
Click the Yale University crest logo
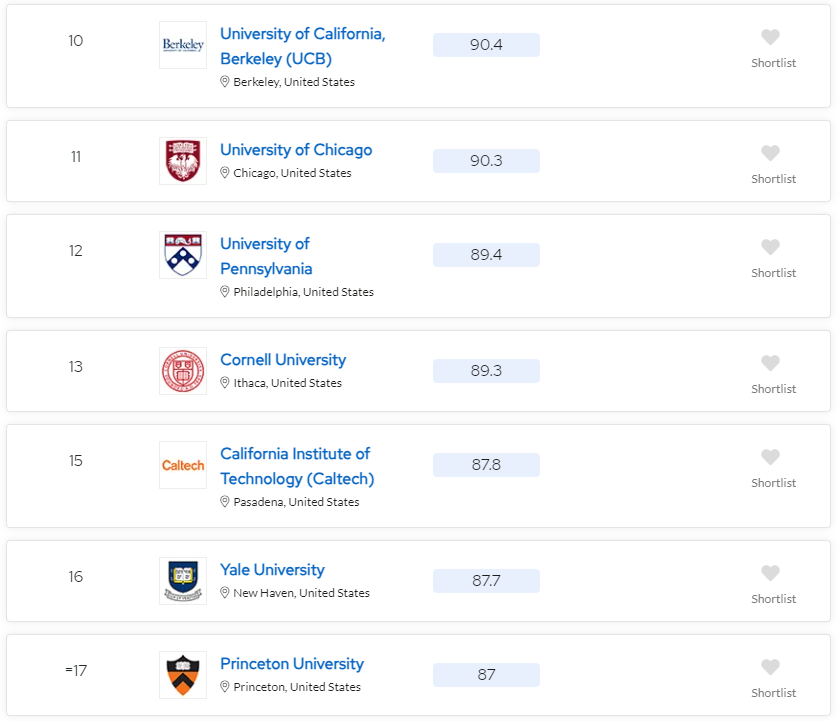click(x=182, y=579)
